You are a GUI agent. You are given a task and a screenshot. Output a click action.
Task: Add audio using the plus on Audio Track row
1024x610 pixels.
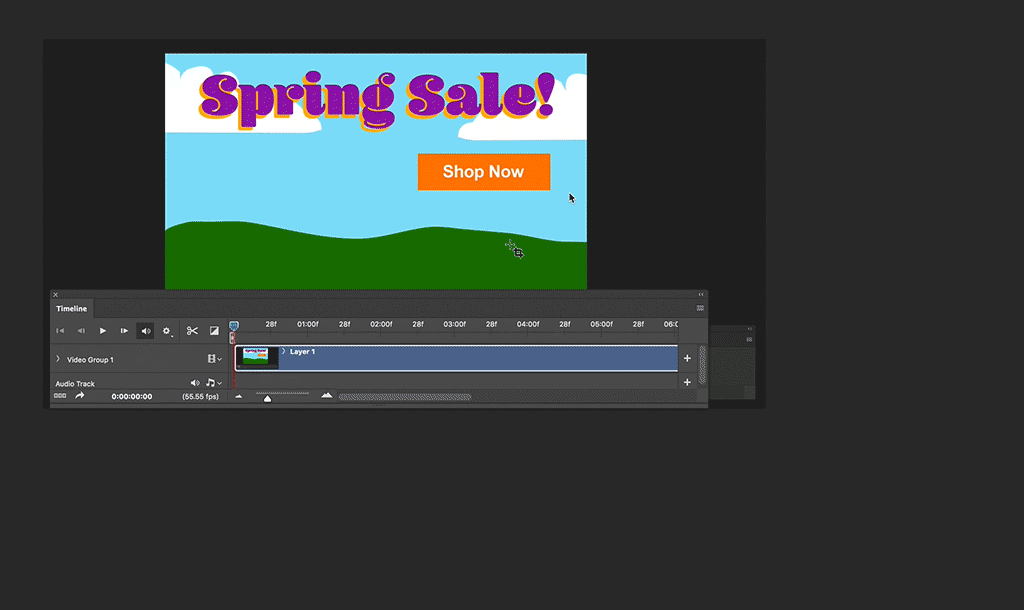(x=687, y=382)
